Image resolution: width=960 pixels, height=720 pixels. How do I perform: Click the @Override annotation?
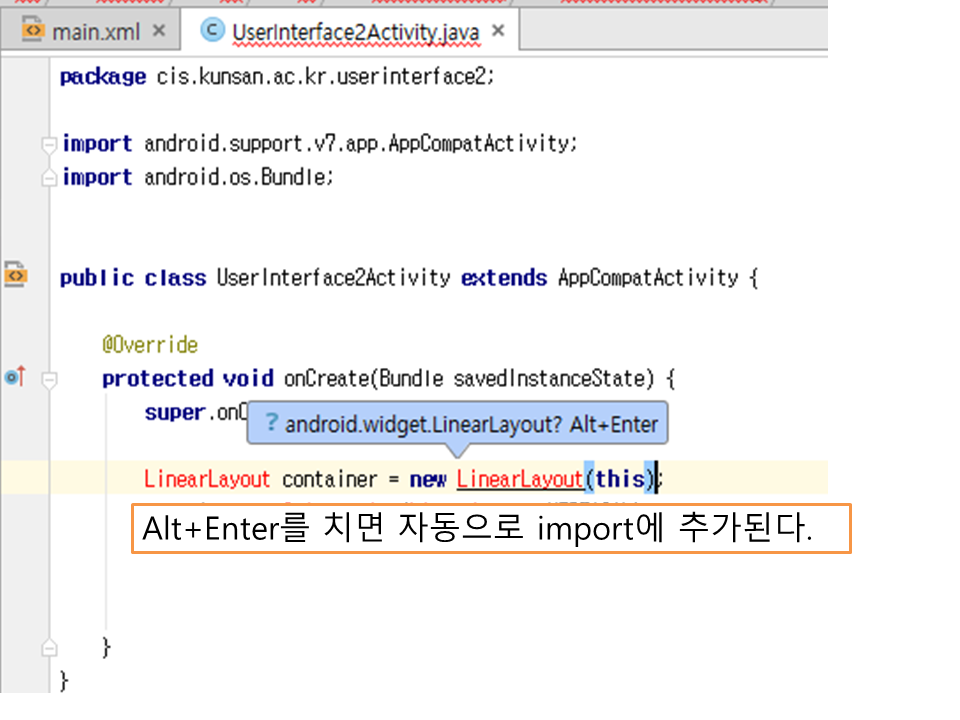[150, 345]
